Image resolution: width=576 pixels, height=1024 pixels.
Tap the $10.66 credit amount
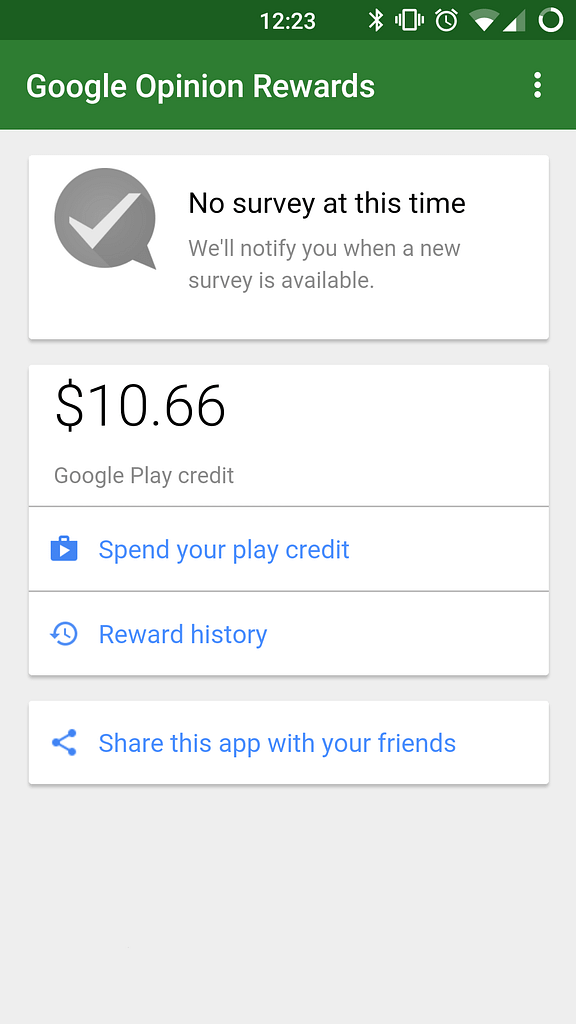click(x=140, y=406)
